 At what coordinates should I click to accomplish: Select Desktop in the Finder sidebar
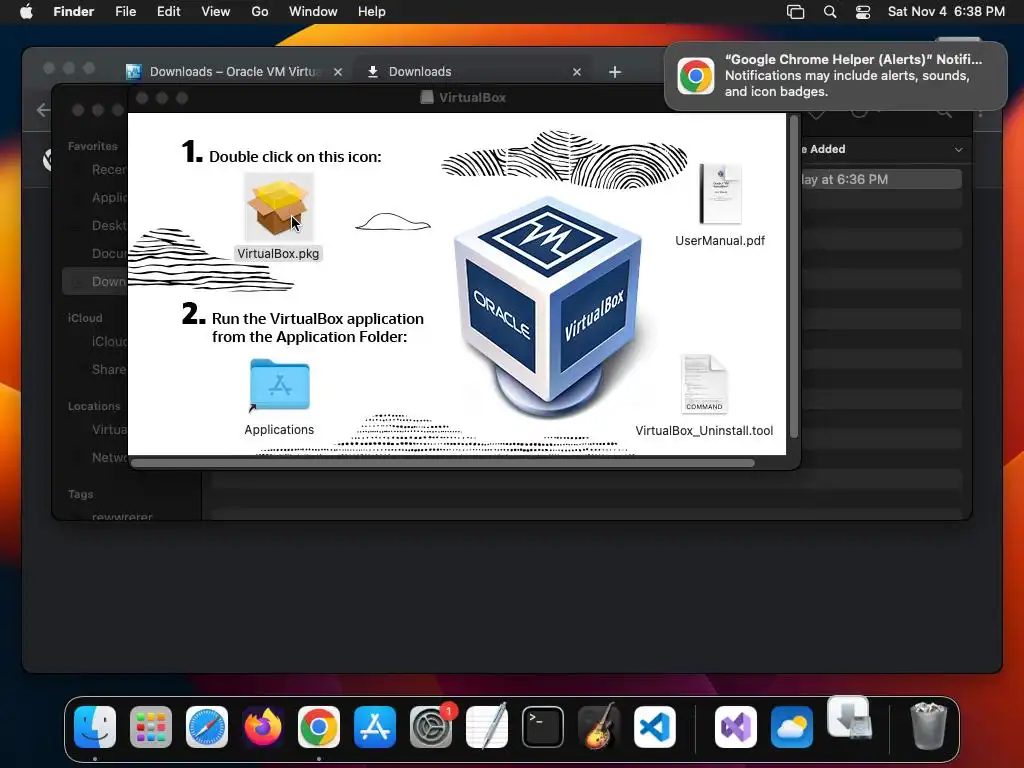pos(108,226)
